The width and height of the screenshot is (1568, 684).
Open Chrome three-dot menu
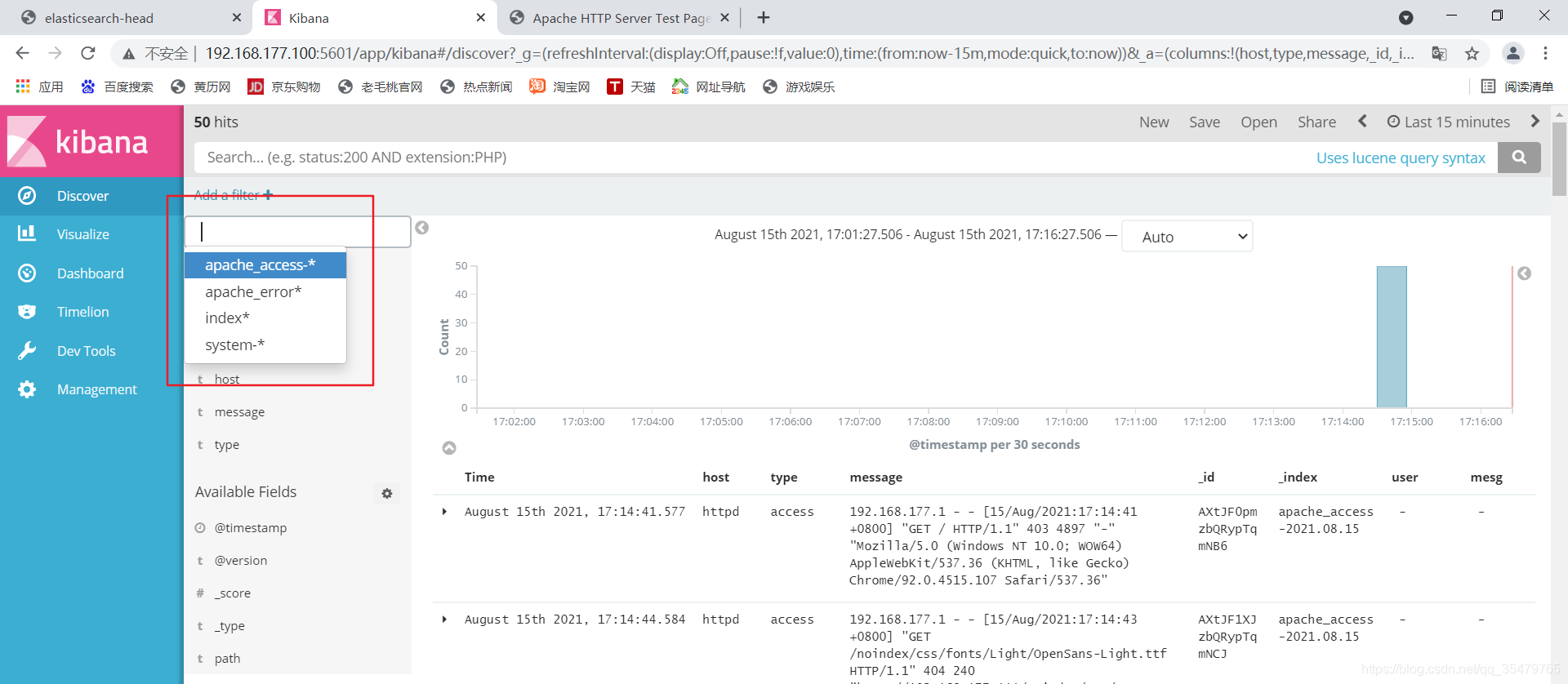(x=1545, y=53)
